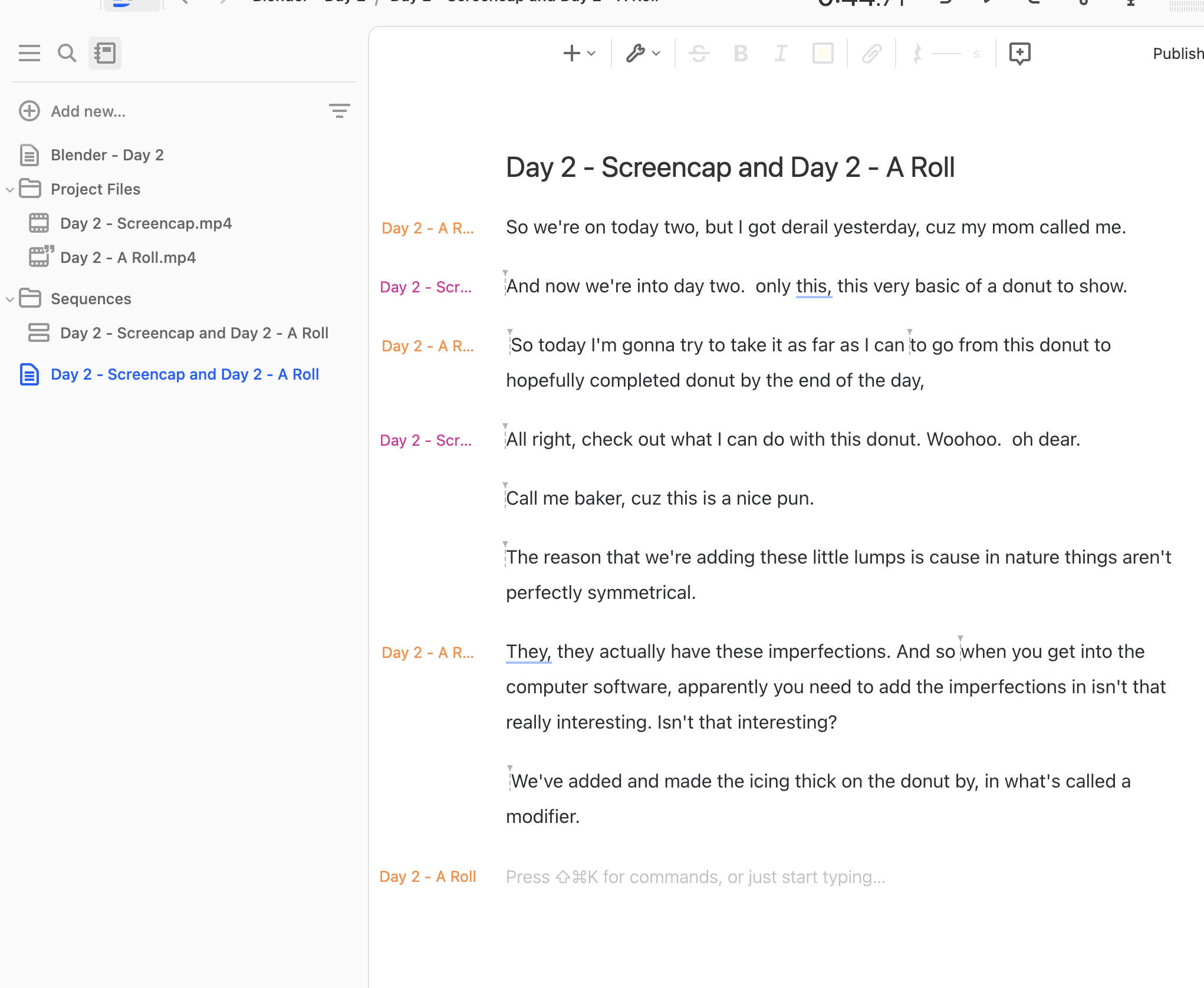
Task: Click the gap seconds field marked s
Action: coord(976,54)
